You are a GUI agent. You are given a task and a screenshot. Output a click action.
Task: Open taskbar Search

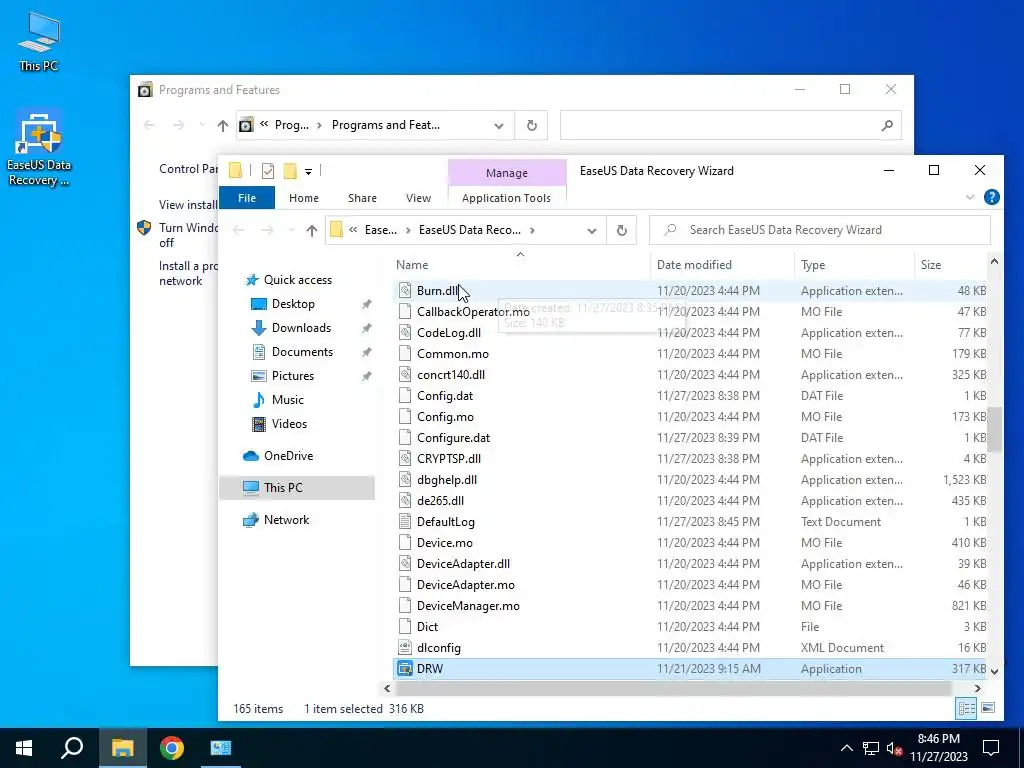(72, 748)
